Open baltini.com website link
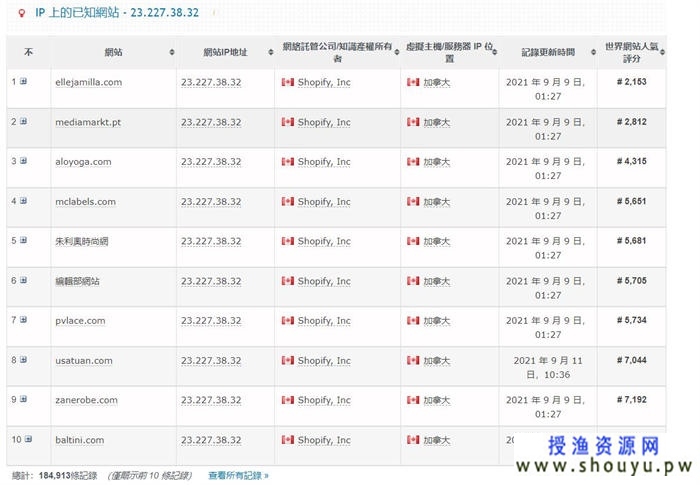Image resolution: width=700 pixels, height=485 pixels. pyautogui.click(x=79, y=440)
